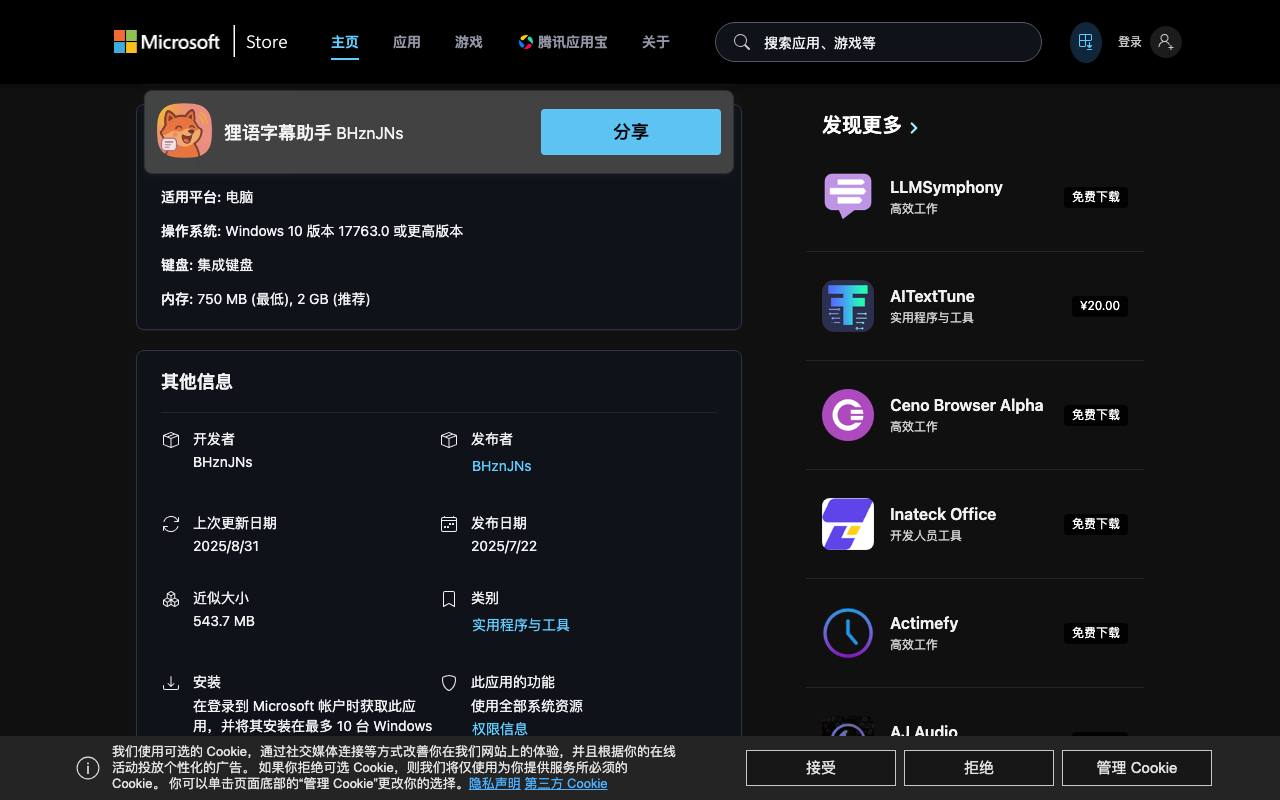Click the last-updated refresh icon
The height and width of the screenshot is (800, 1280).
point(171,524)
